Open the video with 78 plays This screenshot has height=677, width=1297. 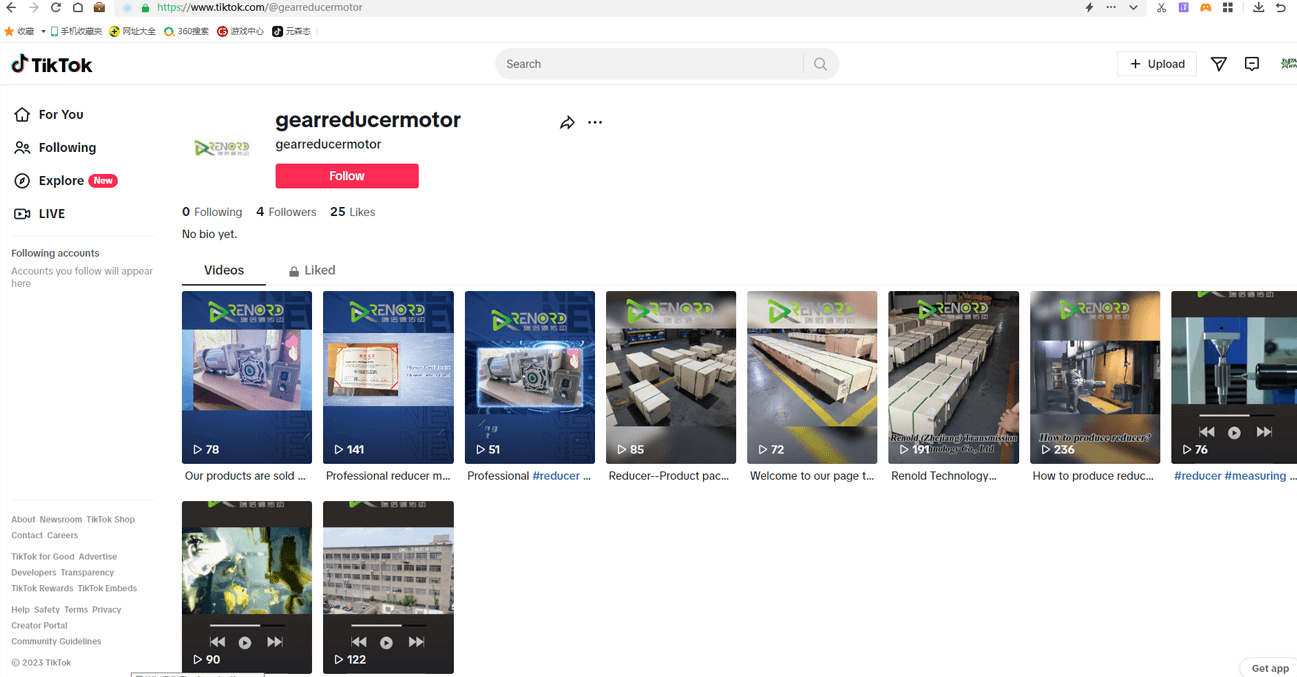[x=247, y=377]
